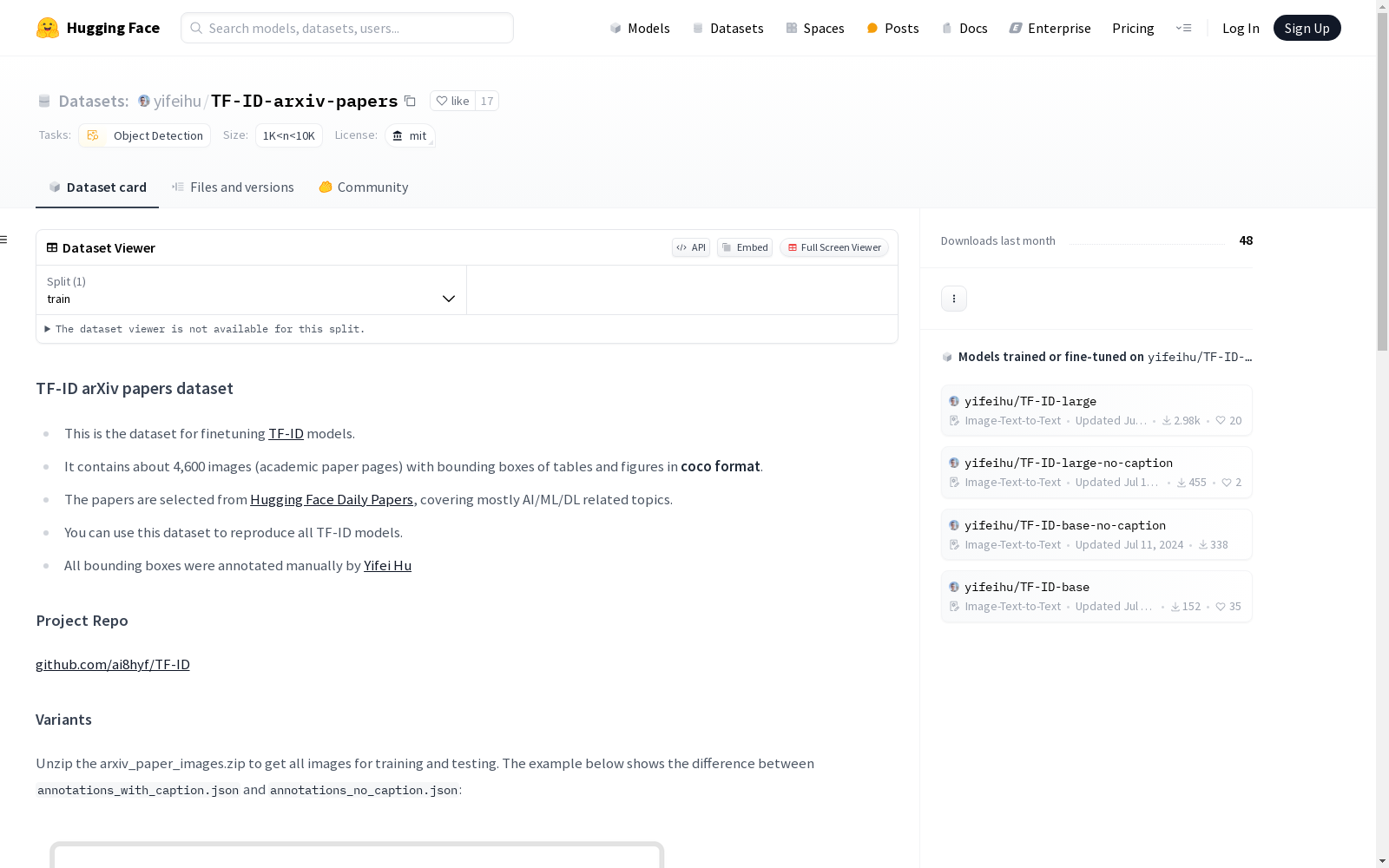Open Posts in the top navigation
Viewport: 1389px width, 868px height.
(893, 28)
